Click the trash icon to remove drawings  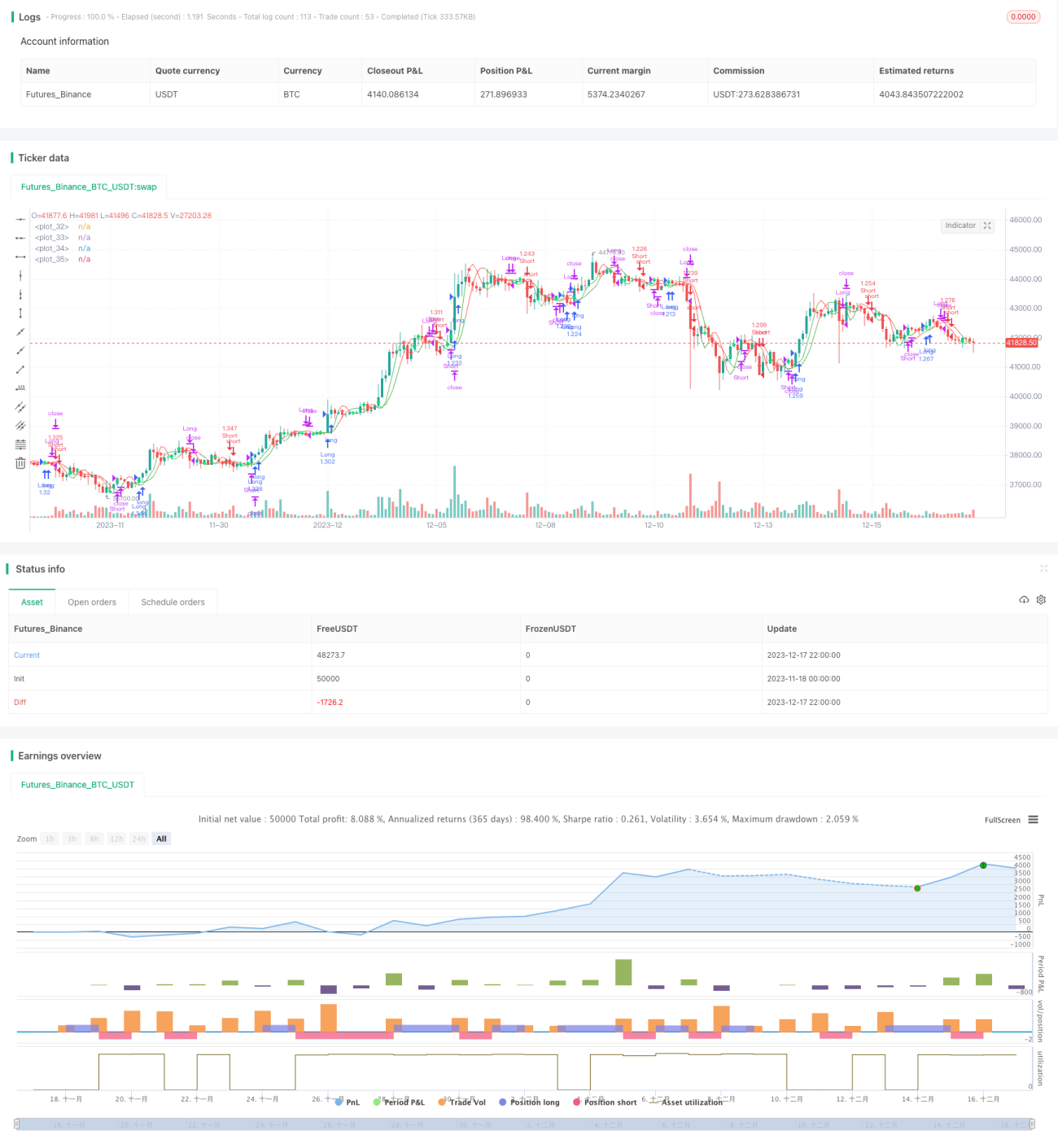(20, 463)
